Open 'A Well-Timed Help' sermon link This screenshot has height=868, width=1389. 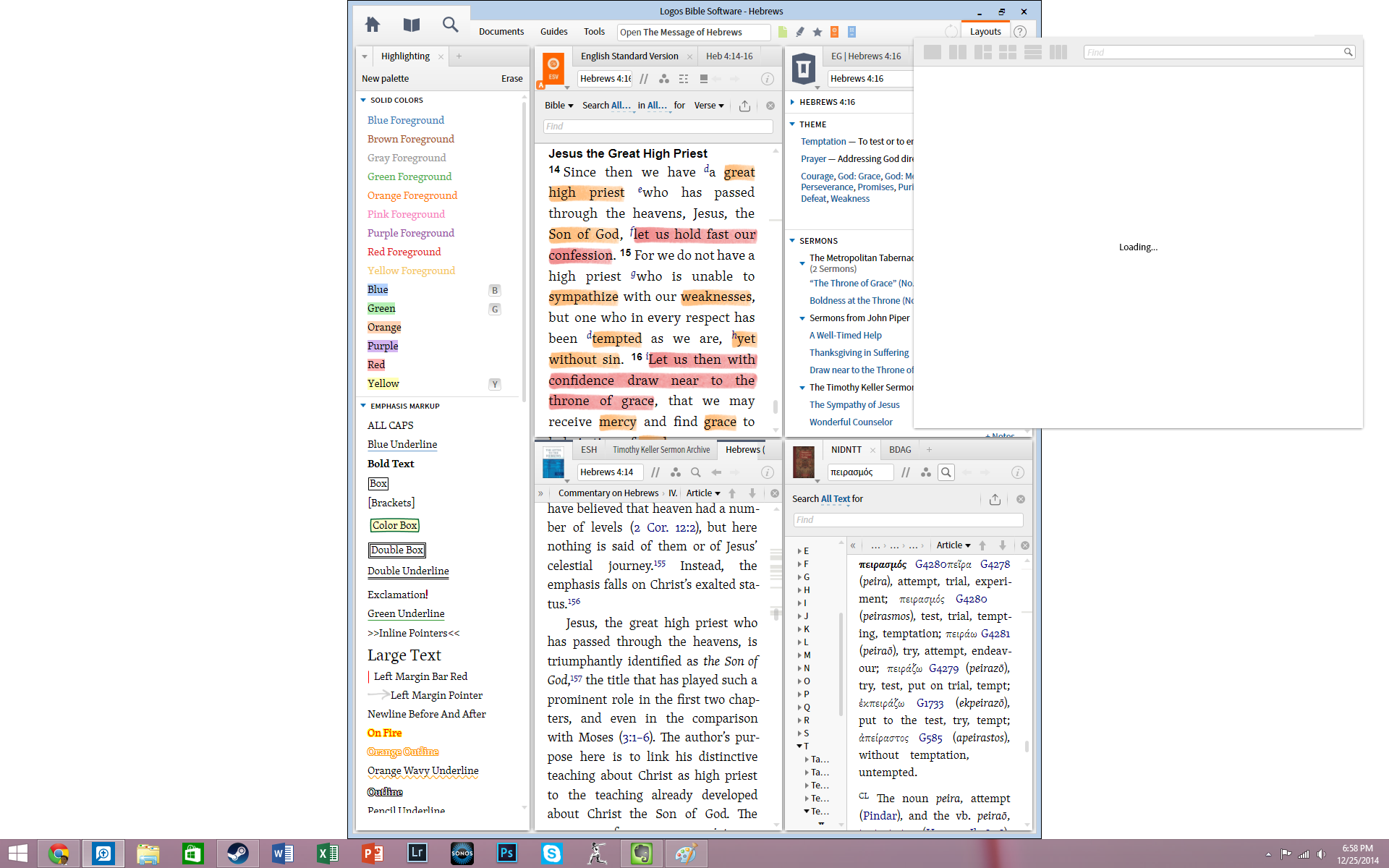[x=846, y=336]
